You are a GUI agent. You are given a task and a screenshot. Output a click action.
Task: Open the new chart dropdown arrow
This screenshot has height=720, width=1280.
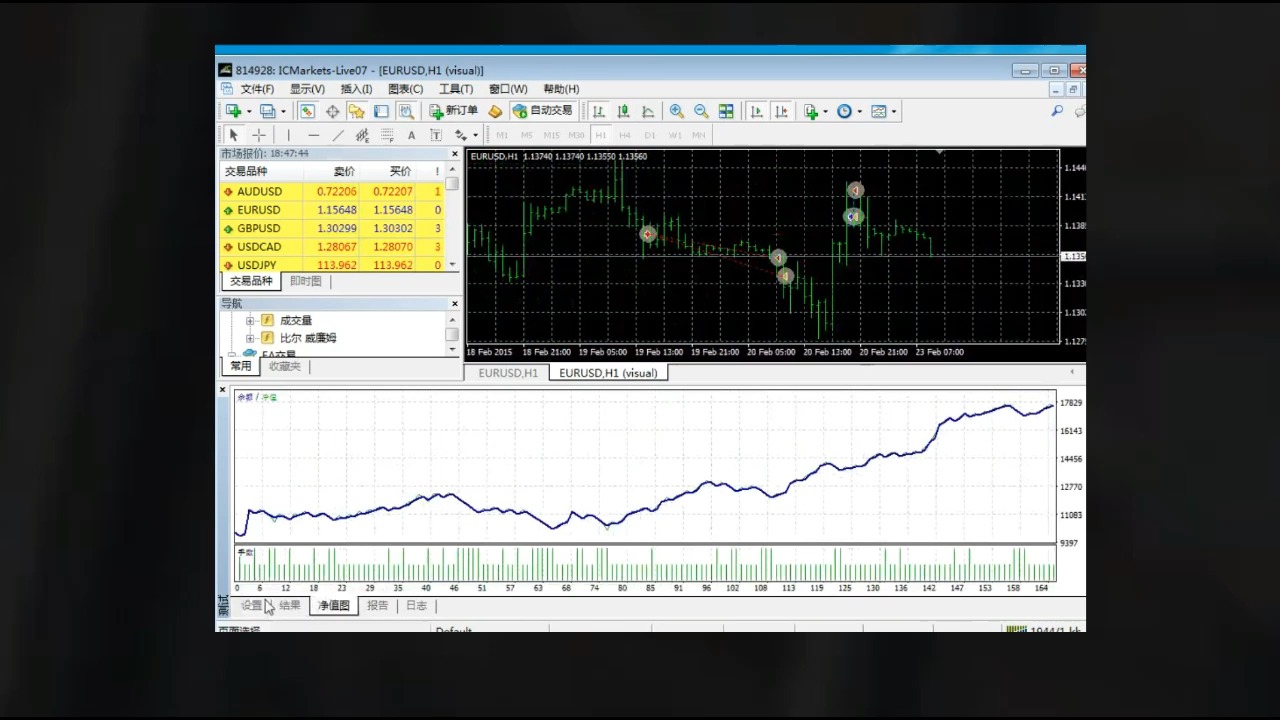click(249, 112)
